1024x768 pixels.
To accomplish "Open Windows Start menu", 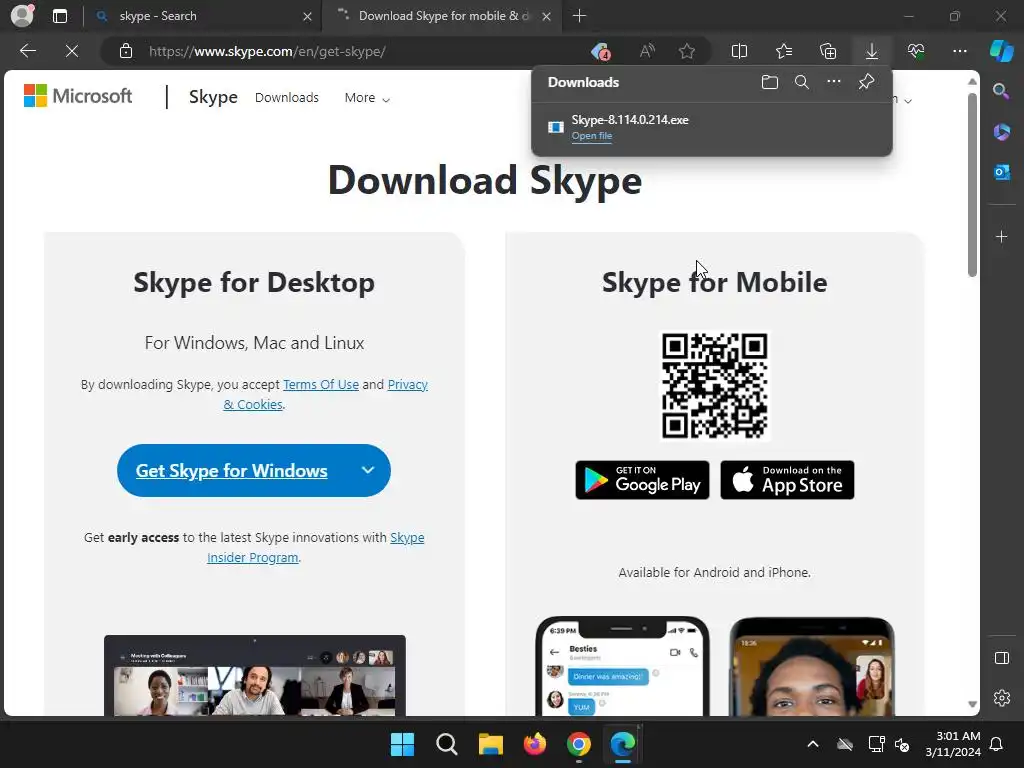I will pos(402,744).
